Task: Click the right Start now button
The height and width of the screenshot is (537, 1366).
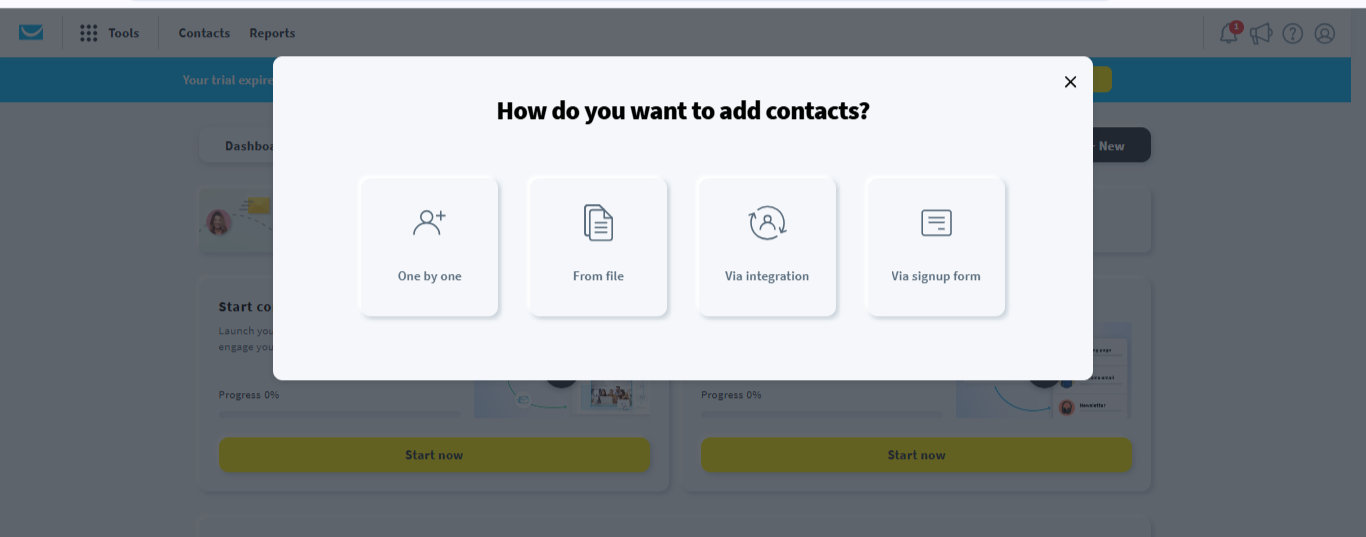Action: click(916, 455)
